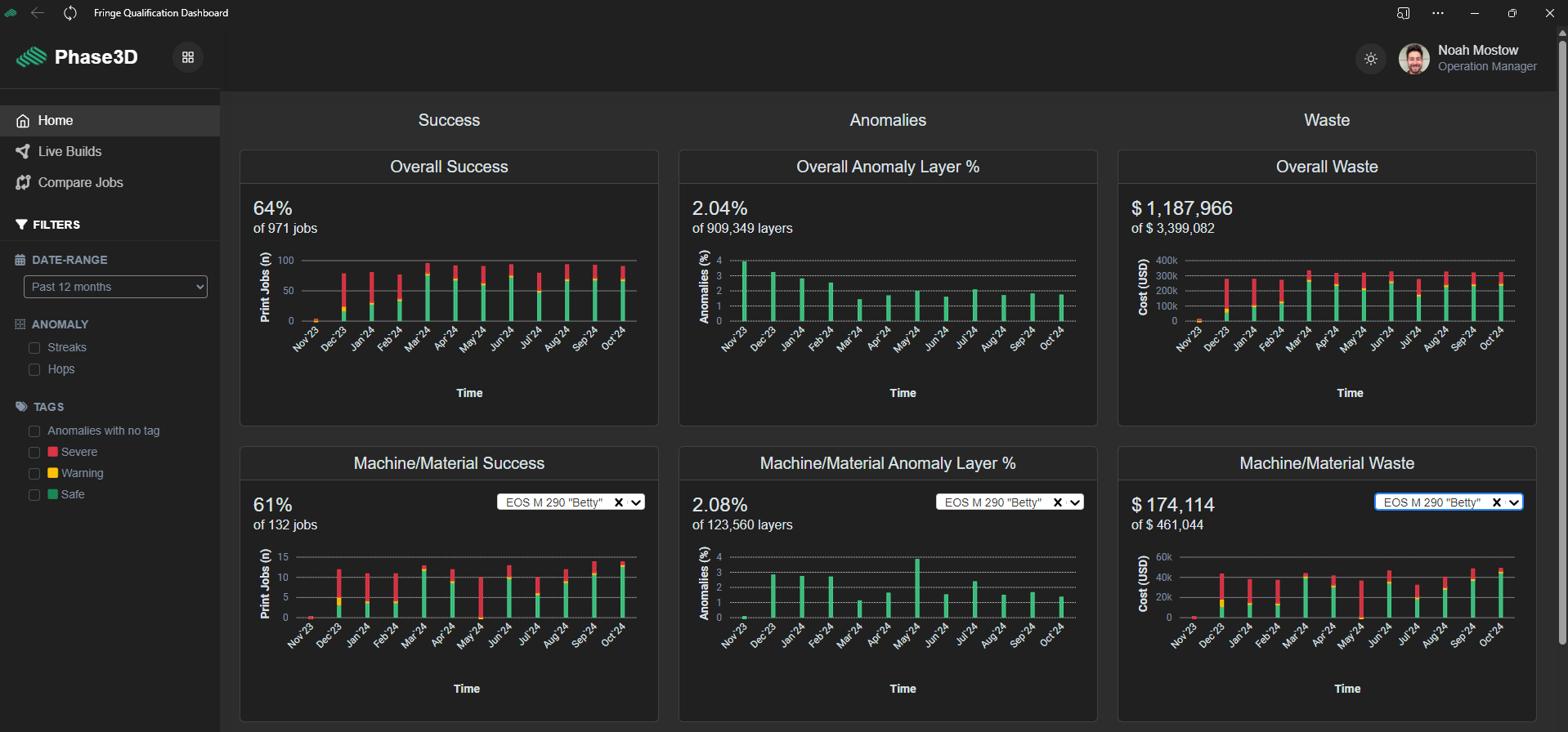The height and width of the screenshot is (732, 1568).
Task: Tick the Severe tag checkbox
Action: [34, 453]
